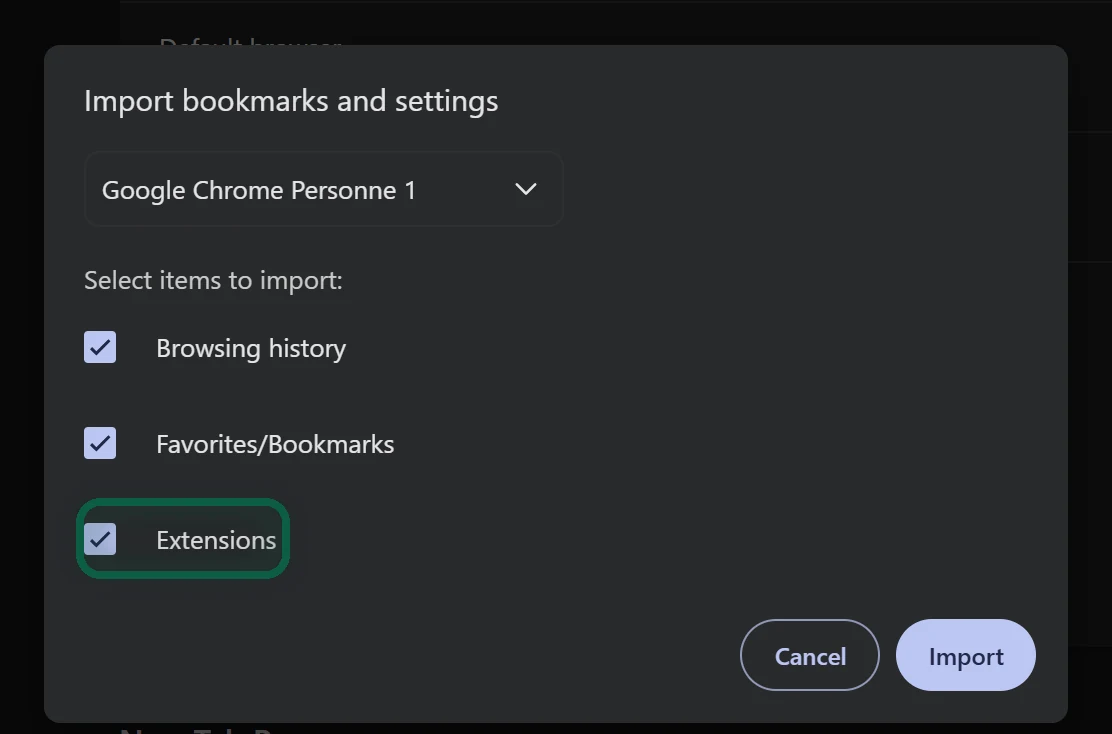Click the Favorites/Bookmarks label

click(275, 444)
